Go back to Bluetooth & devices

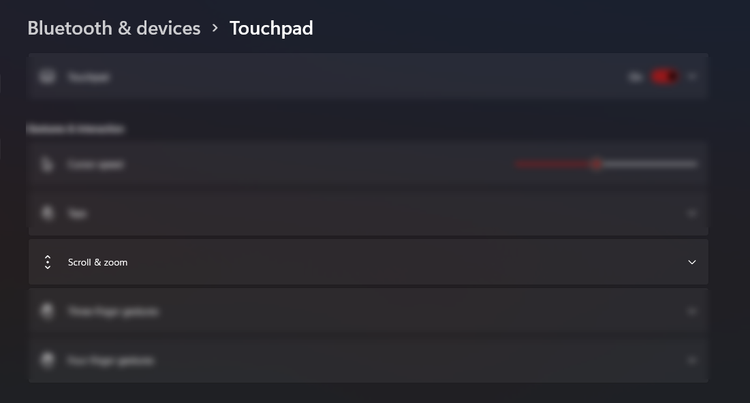114,28
